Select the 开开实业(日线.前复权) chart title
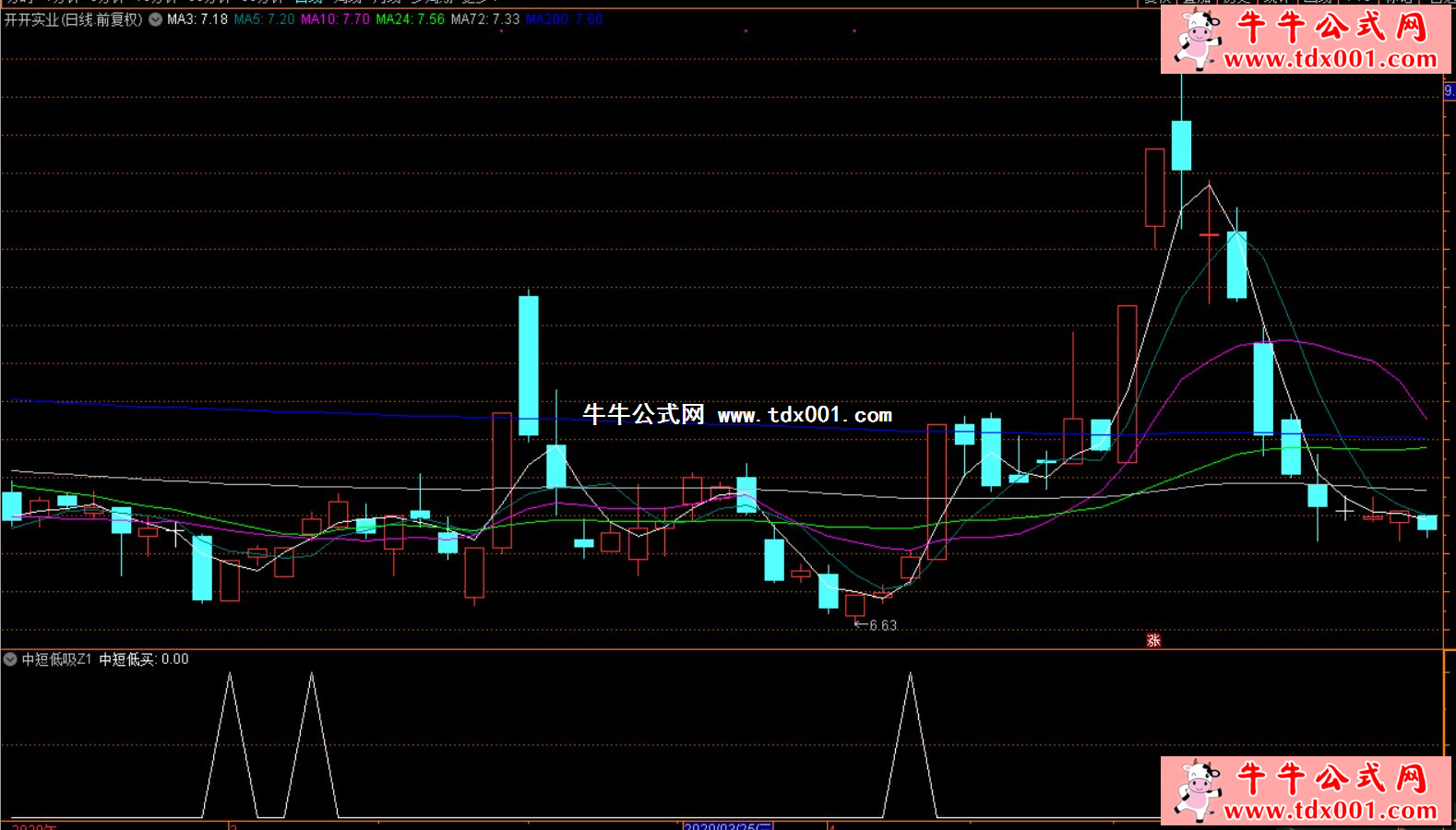 coord(73,19)
